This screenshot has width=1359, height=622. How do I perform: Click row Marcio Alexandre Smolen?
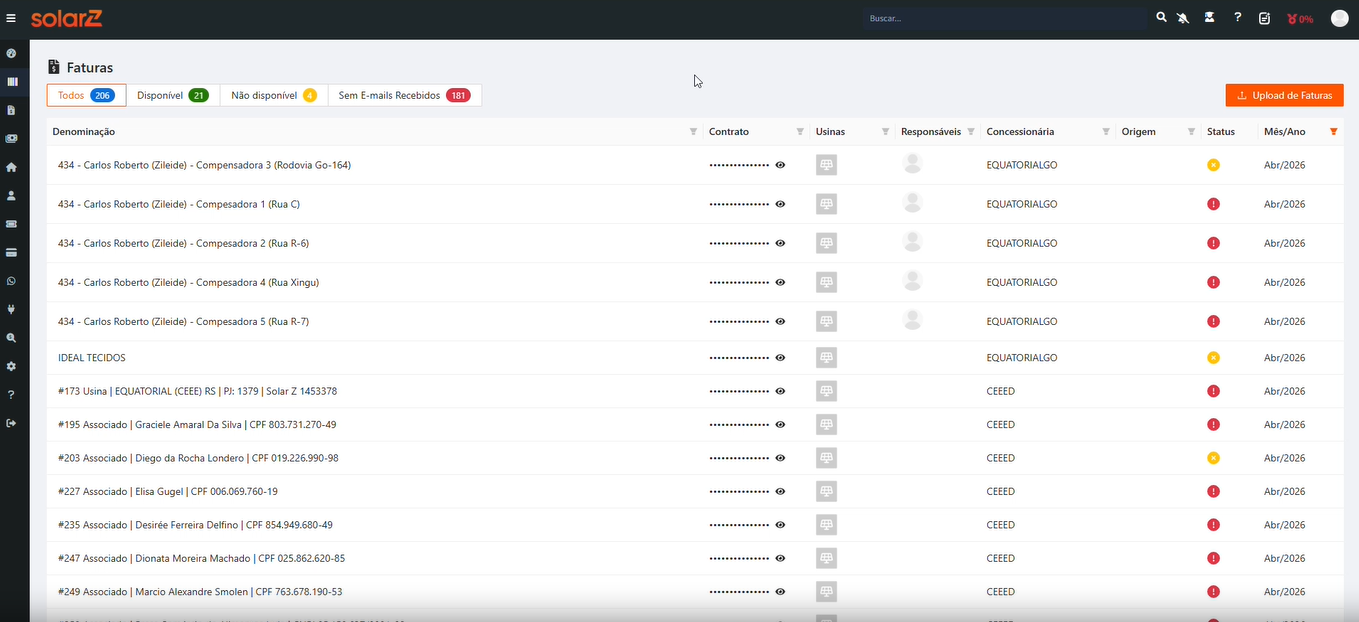[695, 592]
